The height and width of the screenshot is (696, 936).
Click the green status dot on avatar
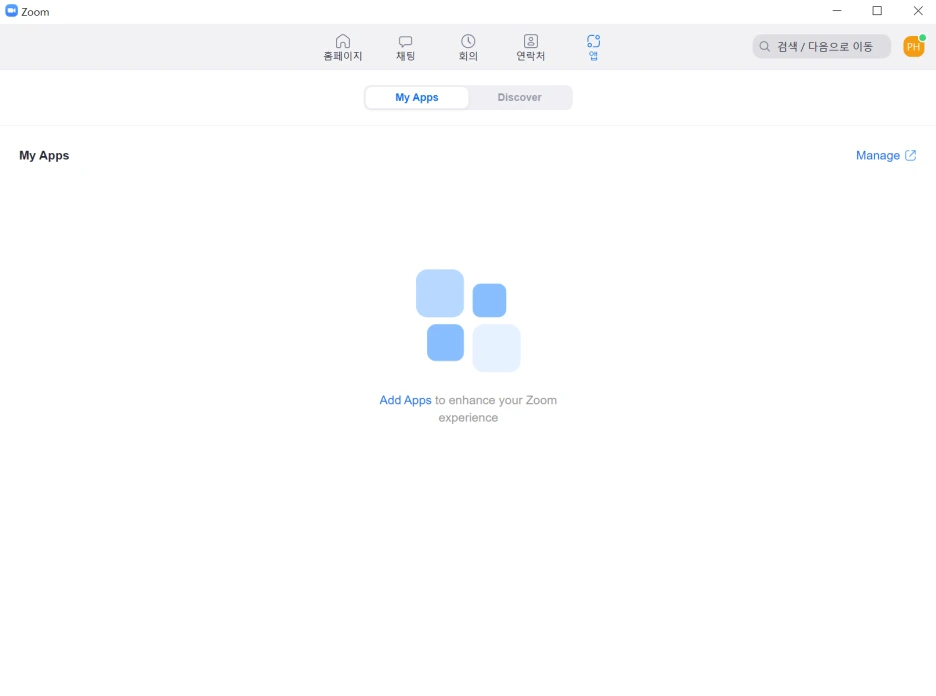[x=922, y=37]
